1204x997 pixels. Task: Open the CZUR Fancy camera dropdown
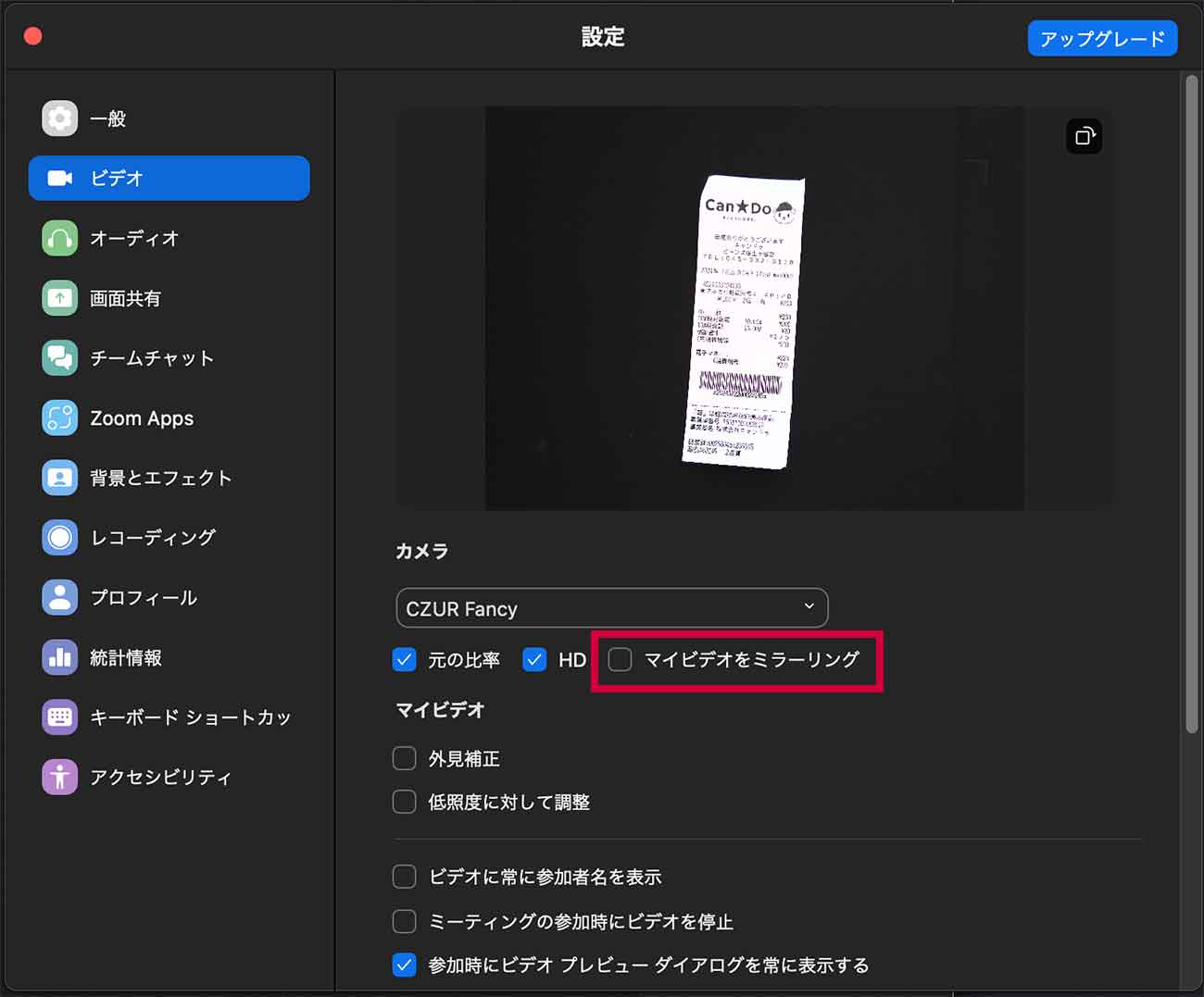612,608
